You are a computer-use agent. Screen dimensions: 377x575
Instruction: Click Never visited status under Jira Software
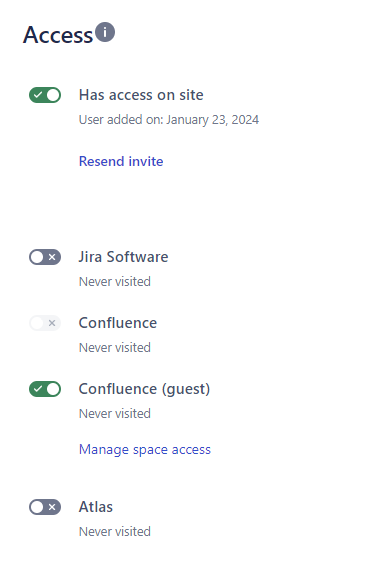point(115,282)
